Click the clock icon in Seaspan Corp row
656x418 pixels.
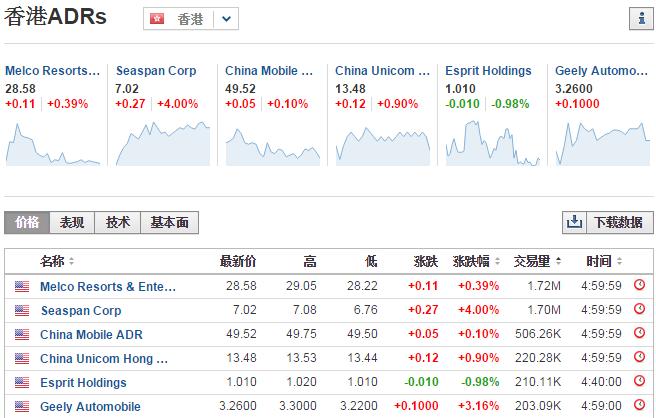click(640, 311)
